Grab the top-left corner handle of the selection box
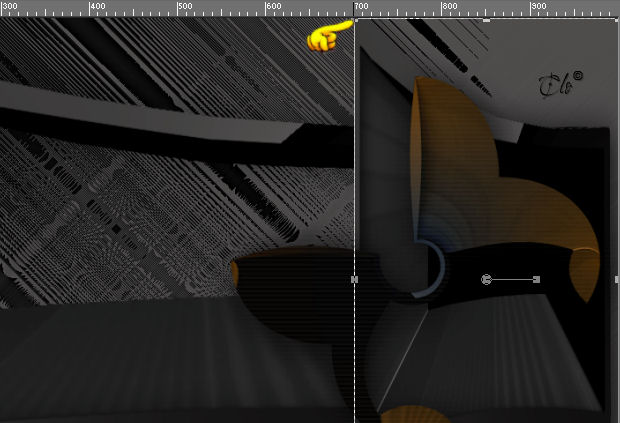This screenshot has width=620, height=423. tap(355, 19)
